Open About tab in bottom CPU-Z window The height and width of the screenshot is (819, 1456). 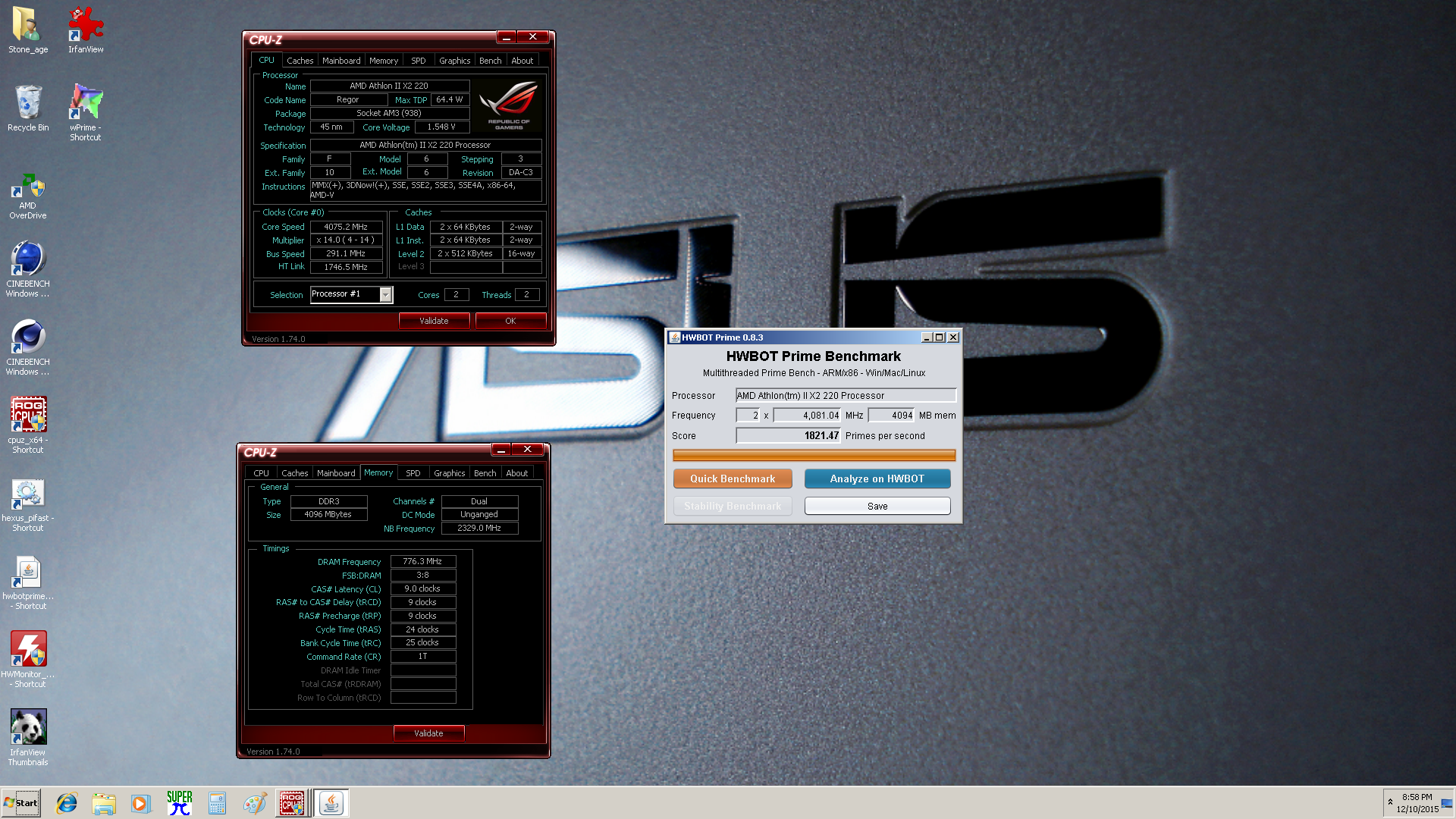pos(517,473)
